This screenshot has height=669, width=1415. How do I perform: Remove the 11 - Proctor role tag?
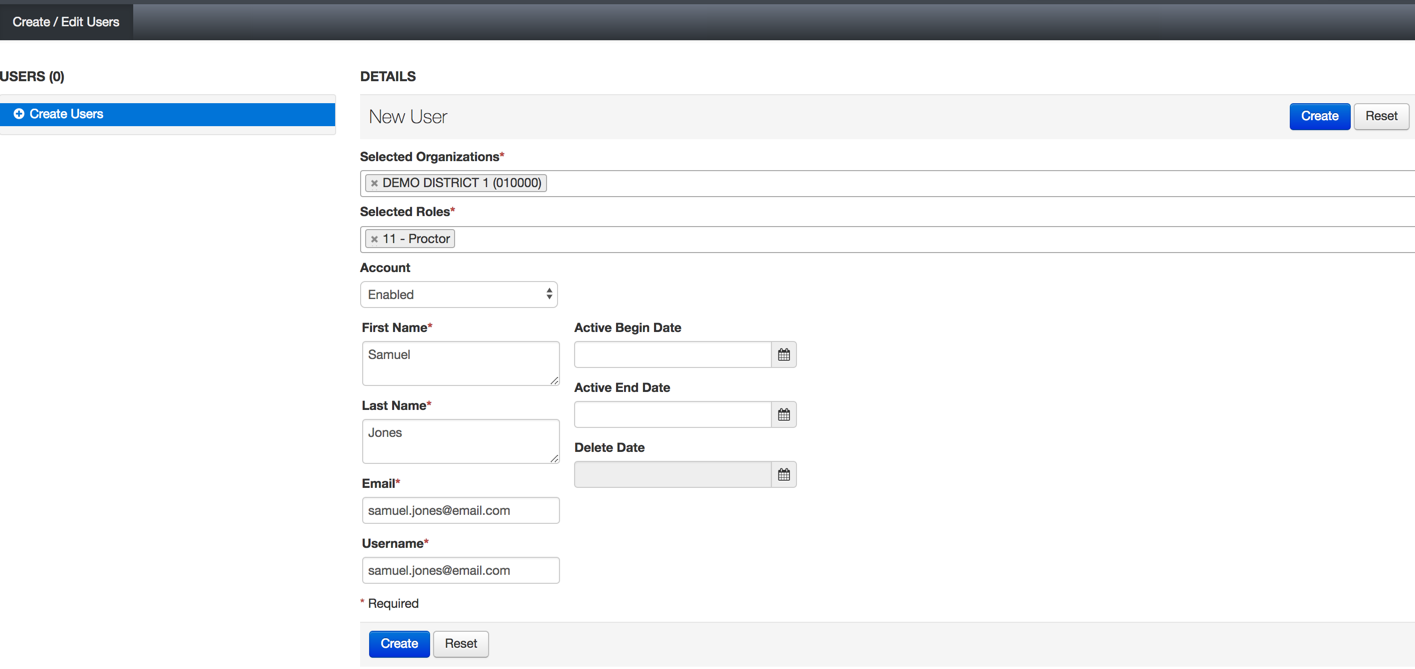(x=374, y=240)
